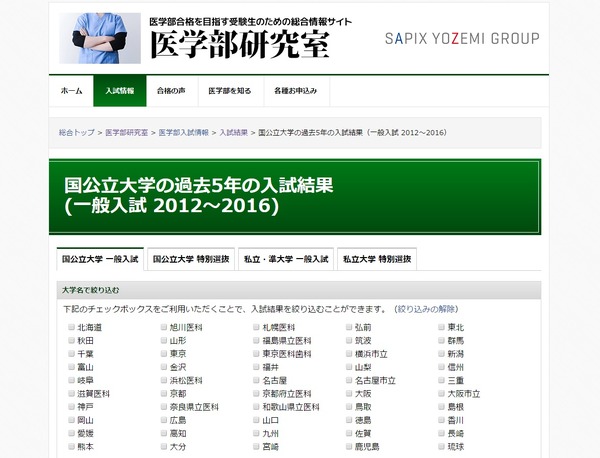The image size is (600, 458).
Task: Follow the 入試結果 breadcrumb link
Action: [x=234, y=133]
